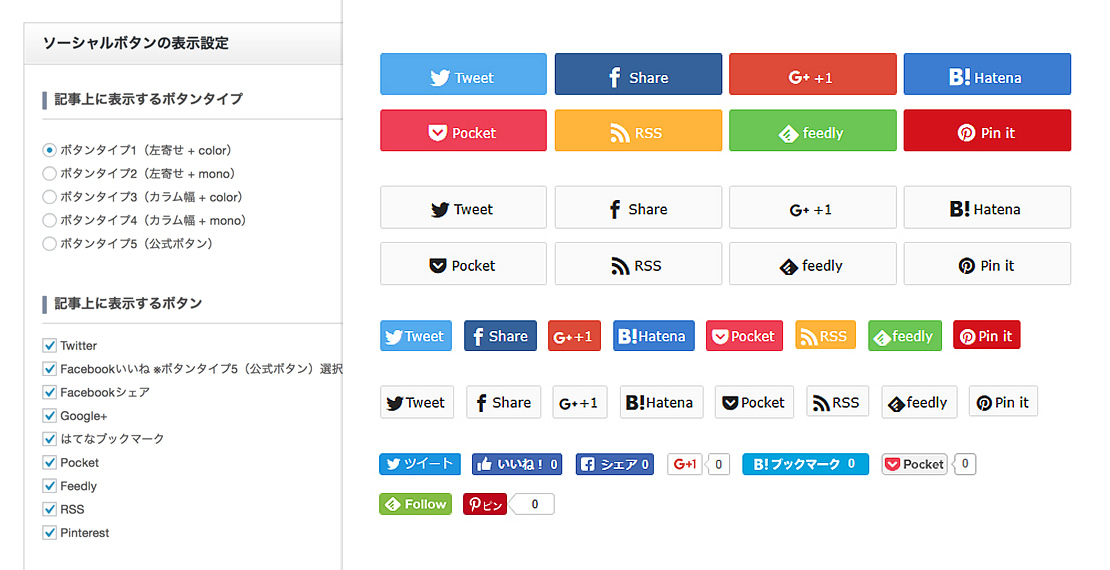Toggle the Facebookいいね checkbox
Viewport: 1110px width, 570px height.
(50, 369)
